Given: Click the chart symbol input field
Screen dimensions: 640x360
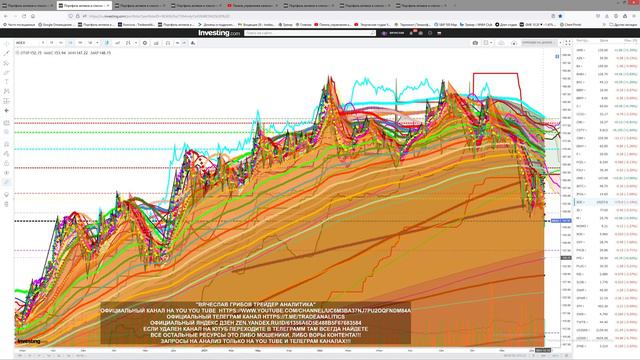Looking at the screenshot, I should pyautogui.click(x=27, y=43).
